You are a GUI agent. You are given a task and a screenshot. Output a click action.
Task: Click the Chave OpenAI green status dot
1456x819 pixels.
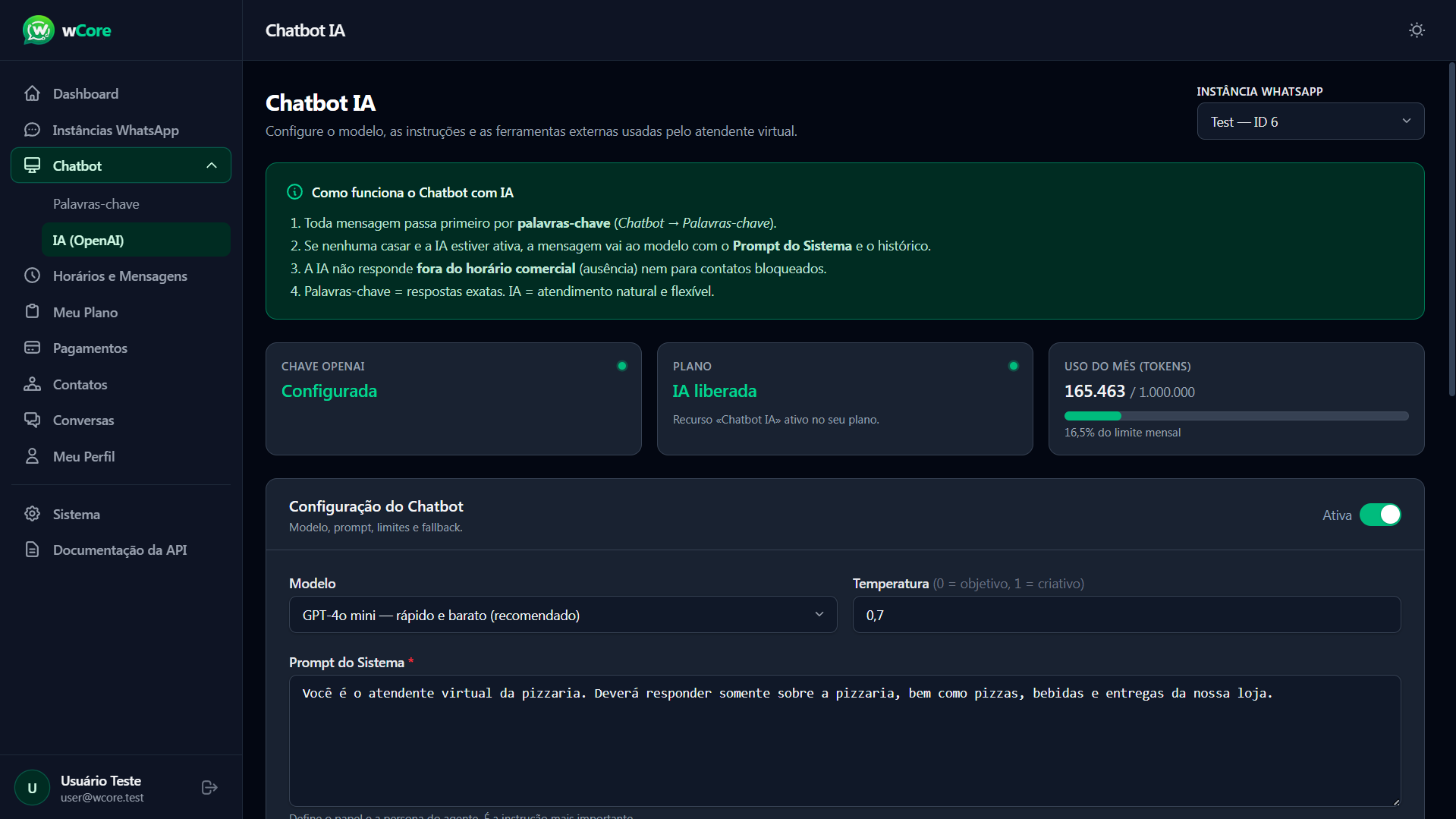tap(622, 366)
